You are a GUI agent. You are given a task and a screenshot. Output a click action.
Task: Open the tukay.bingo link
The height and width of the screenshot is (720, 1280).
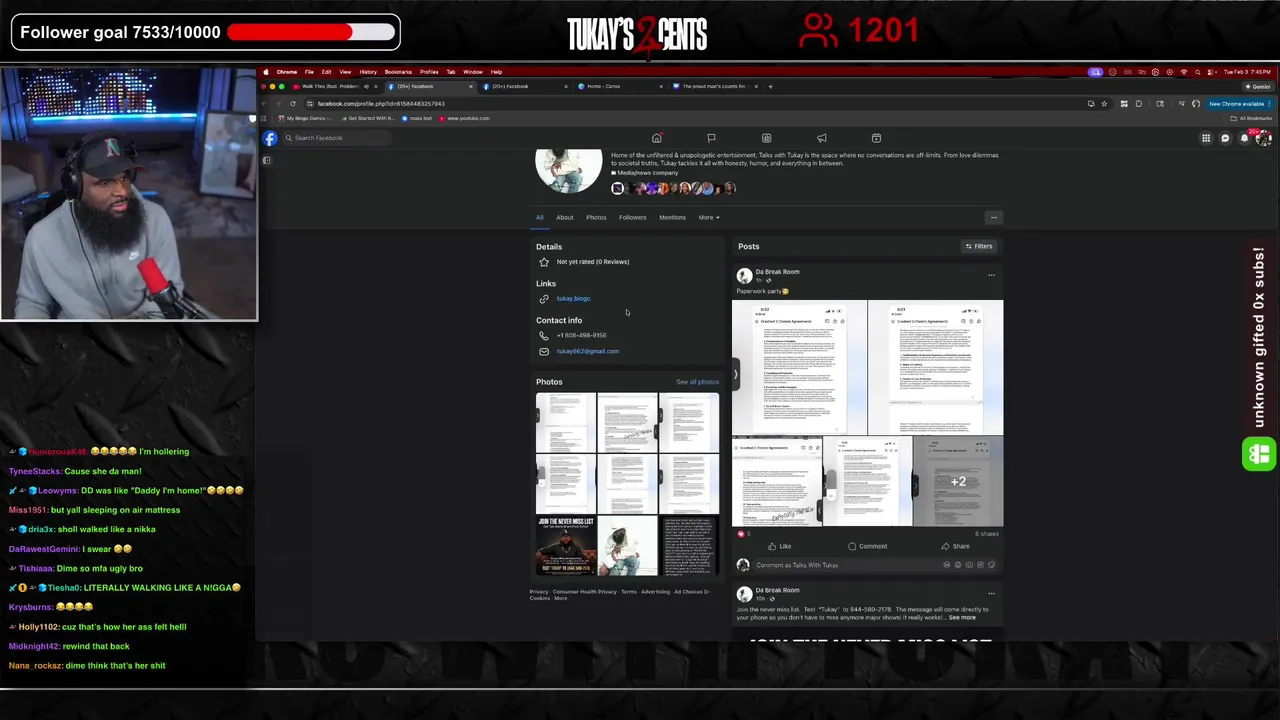573,299
